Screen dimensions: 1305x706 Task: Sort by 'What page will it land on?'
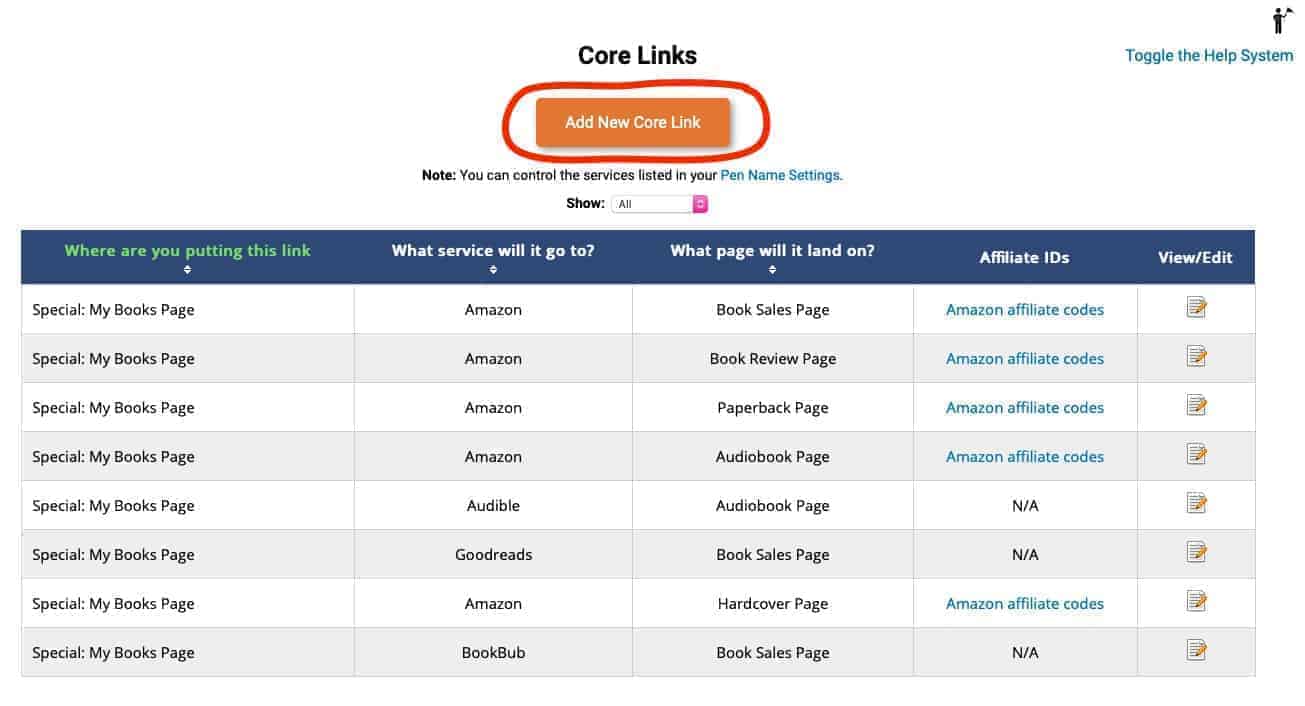click(x=772, y=251)
